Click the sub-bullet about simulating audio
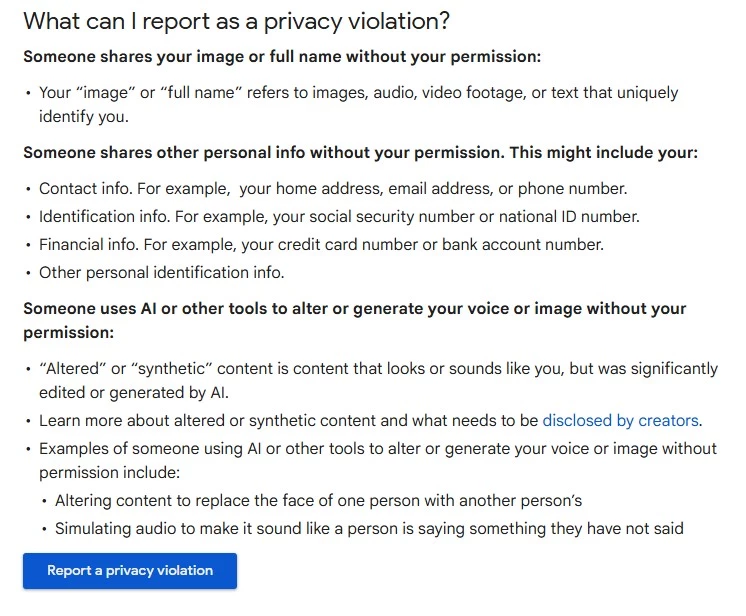Viewport: 746px width, 616px height. coord(369,528)
